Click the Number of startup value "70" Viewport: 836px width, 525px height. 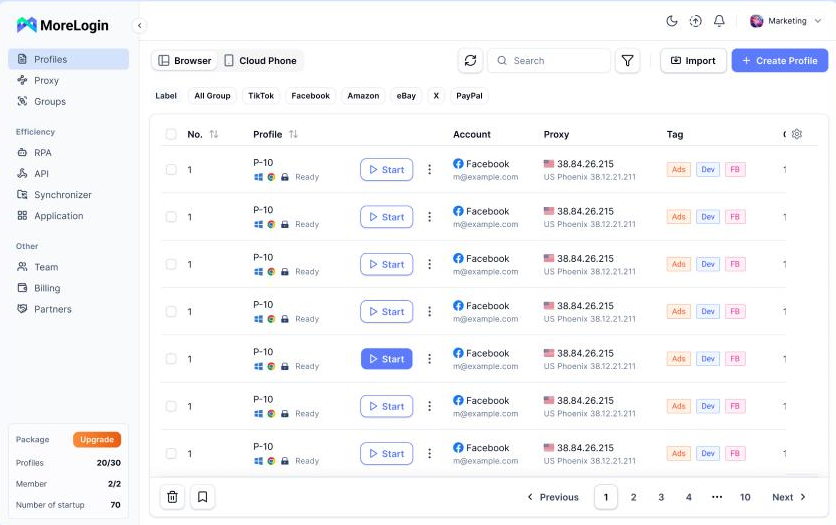click(115, 505)
